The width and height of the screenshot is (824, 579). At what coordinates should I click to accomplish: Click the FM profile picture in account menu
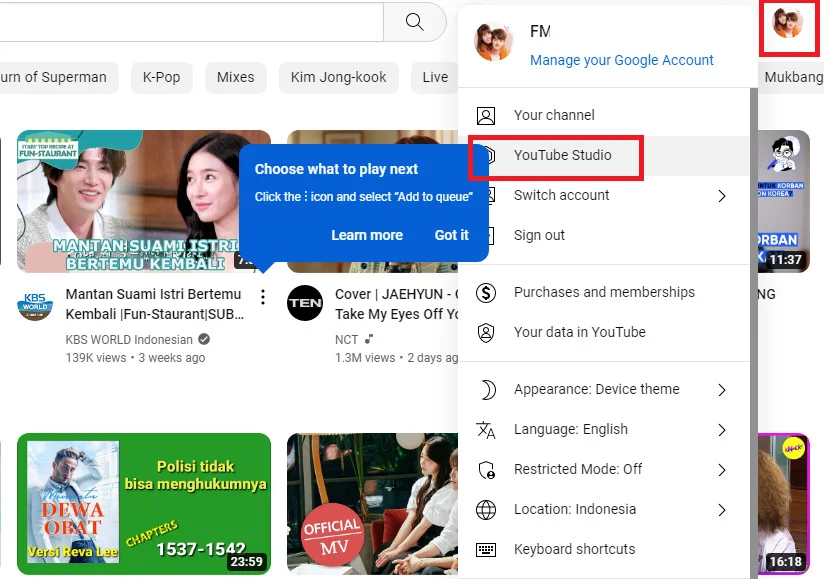point(493,42)
